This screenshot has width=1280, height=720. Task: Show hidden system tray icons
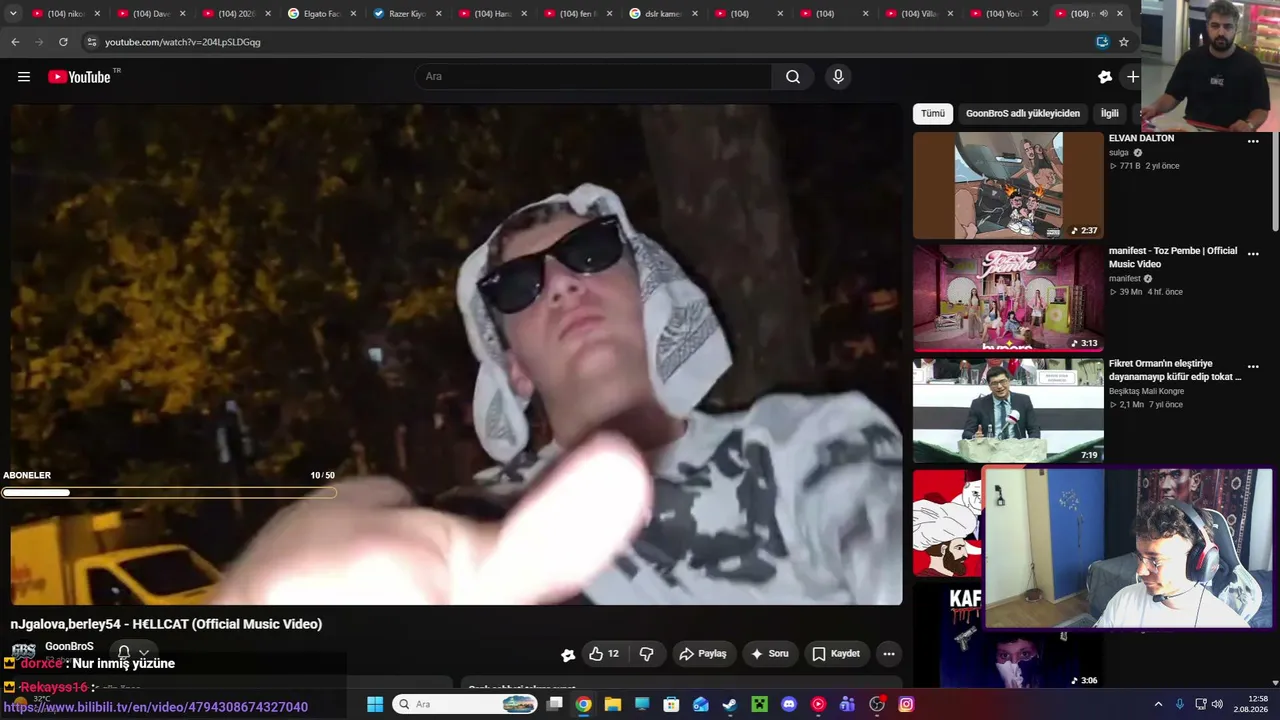[1158, 704]
